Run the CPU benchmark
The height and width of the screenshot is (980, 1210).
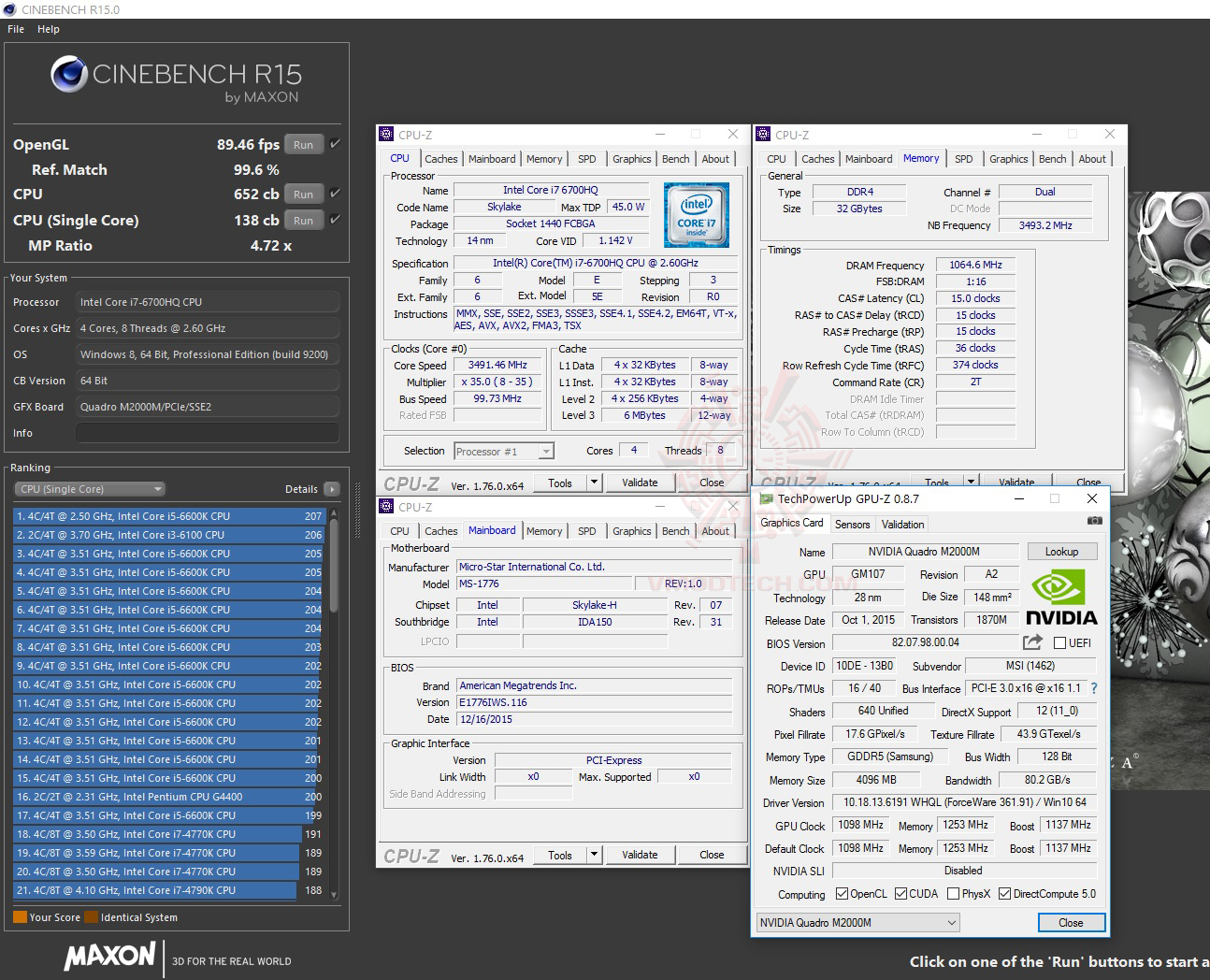point(303,195)
